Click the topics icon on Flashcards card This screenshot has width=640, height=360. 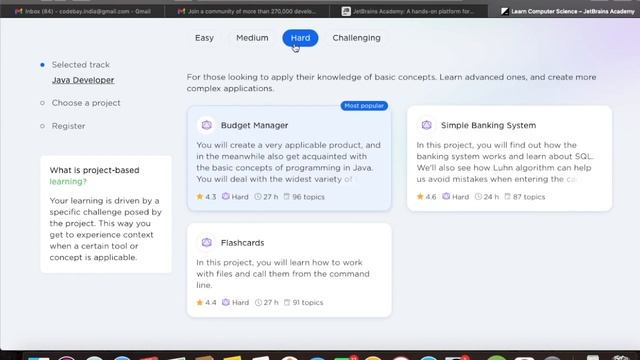(287, 302)
